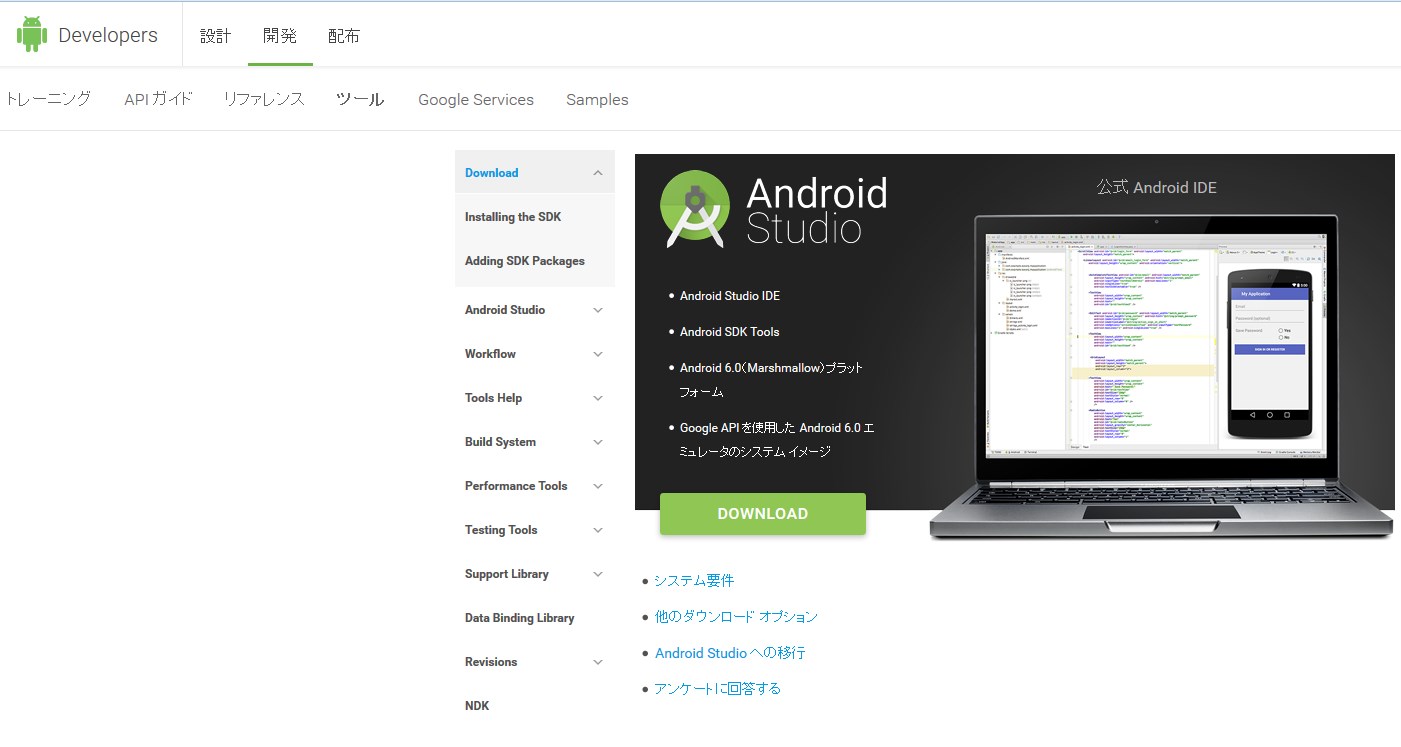Open the システム要件 link
The image size is (1401, 747).
pyautogui.click(x=694, y=581)
